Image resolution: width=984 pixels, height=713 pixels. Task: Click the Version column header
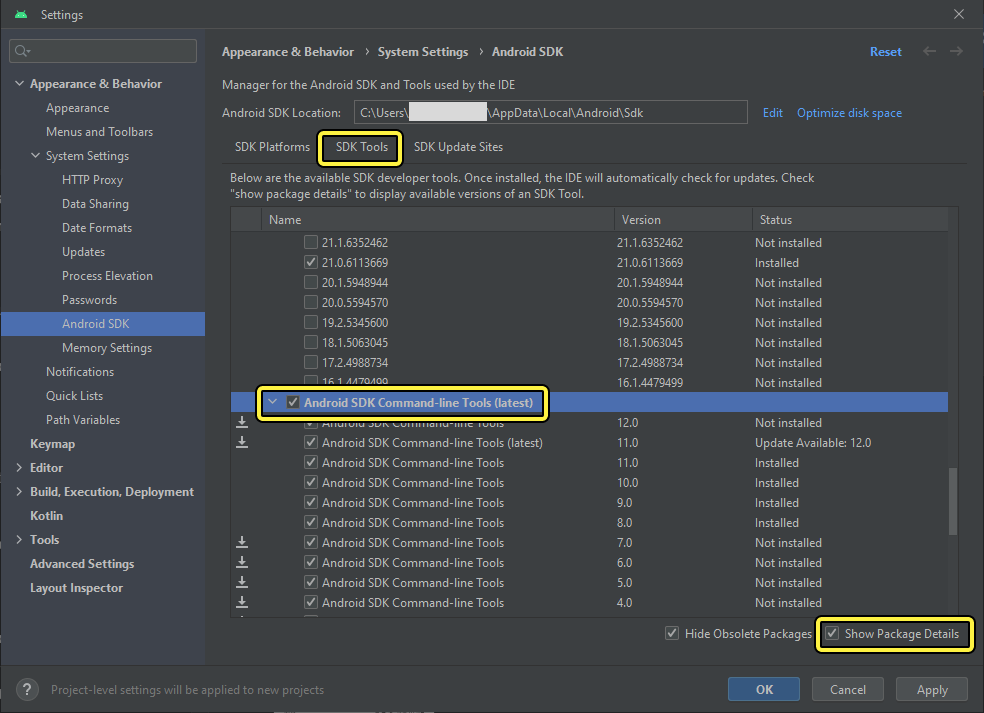(683, 220)
